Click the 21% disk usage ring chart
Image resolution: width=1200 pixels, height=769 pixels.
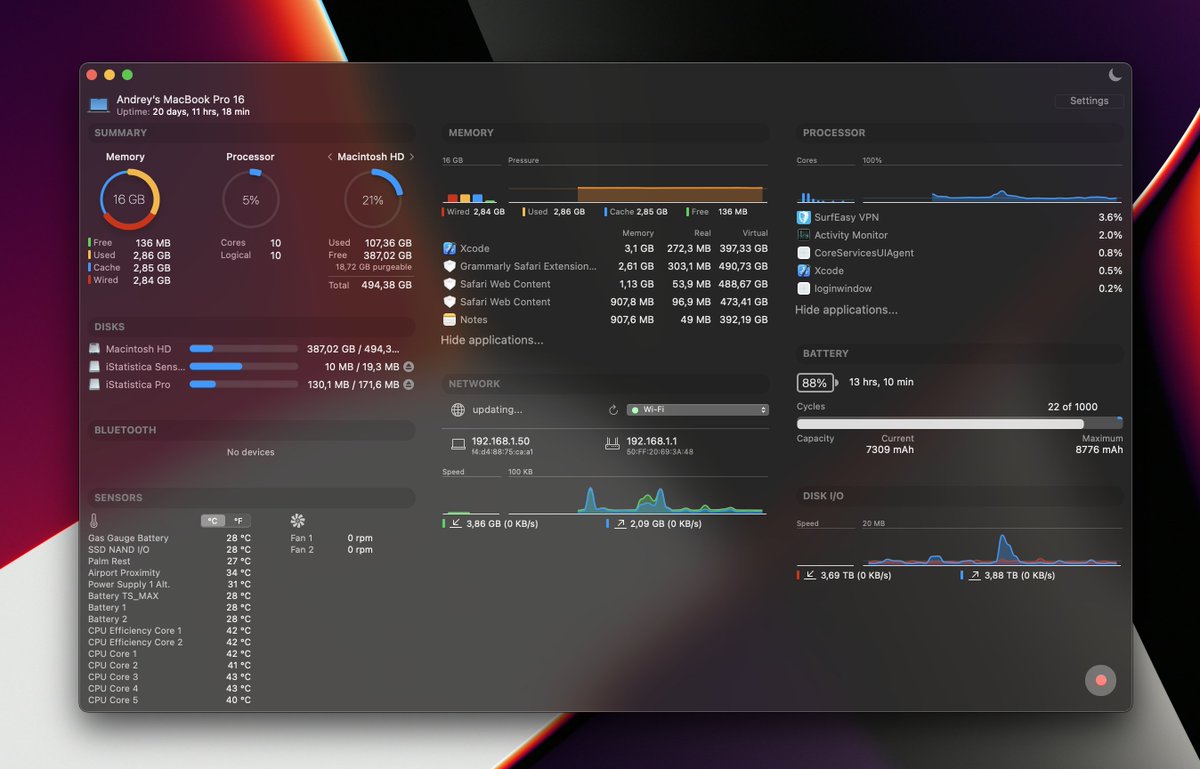coord(373,200)
